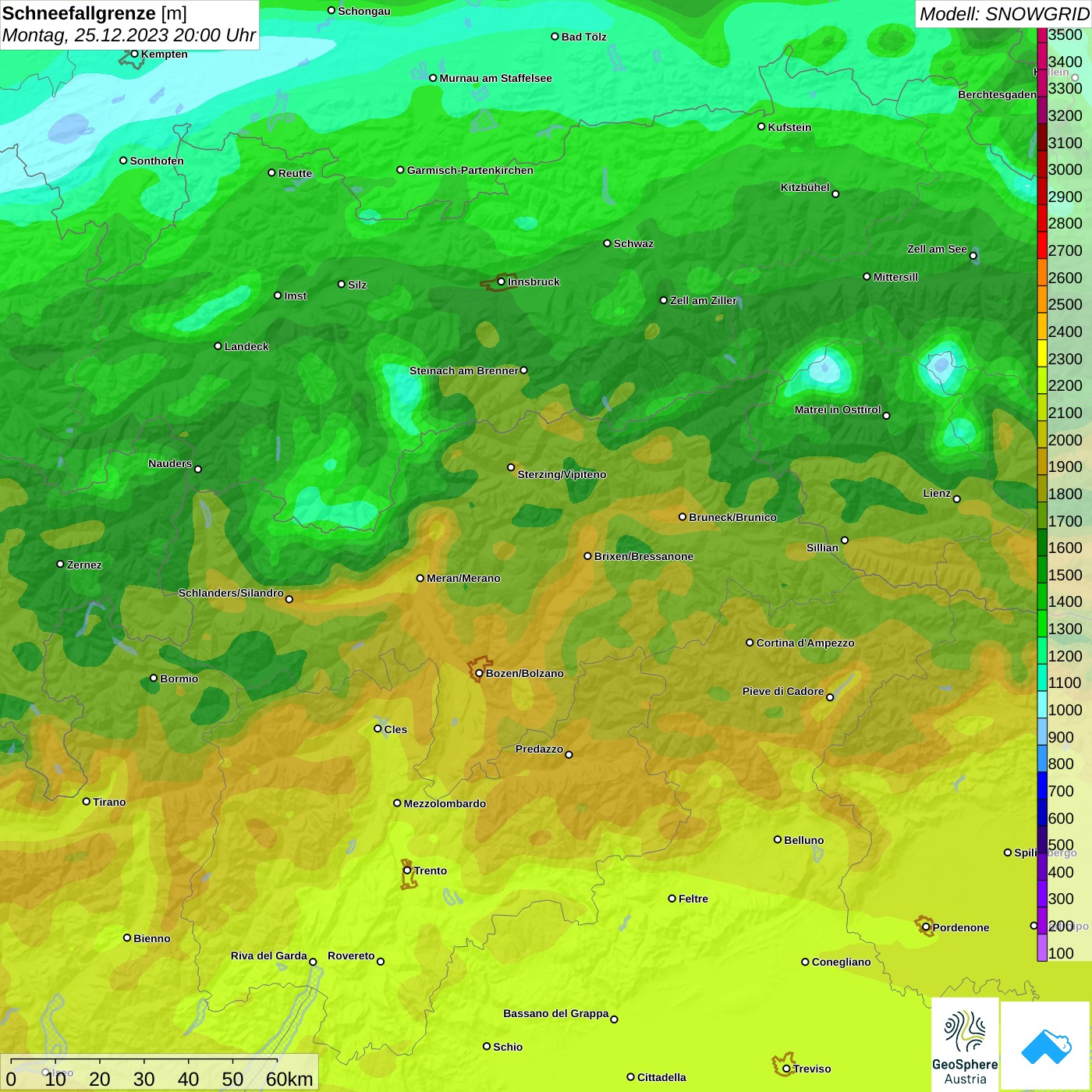Click the Imst label
The image size is (1092, 1092).
295,296
